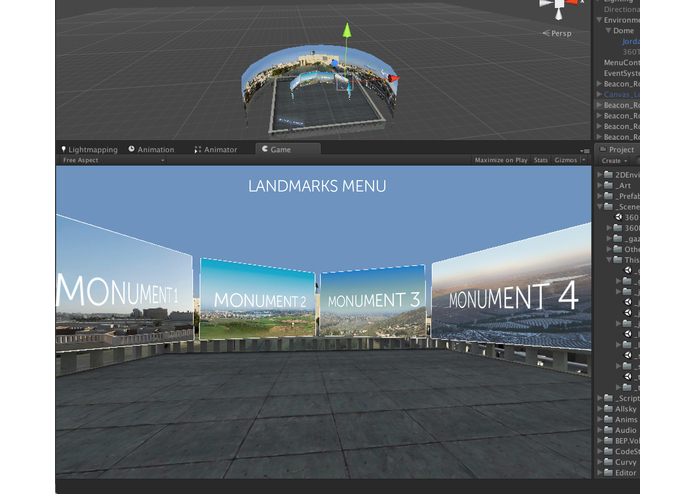Click the LANDMARKS MENU title text
The width and height of the screenshot is (695, 494).
point(317,186)
